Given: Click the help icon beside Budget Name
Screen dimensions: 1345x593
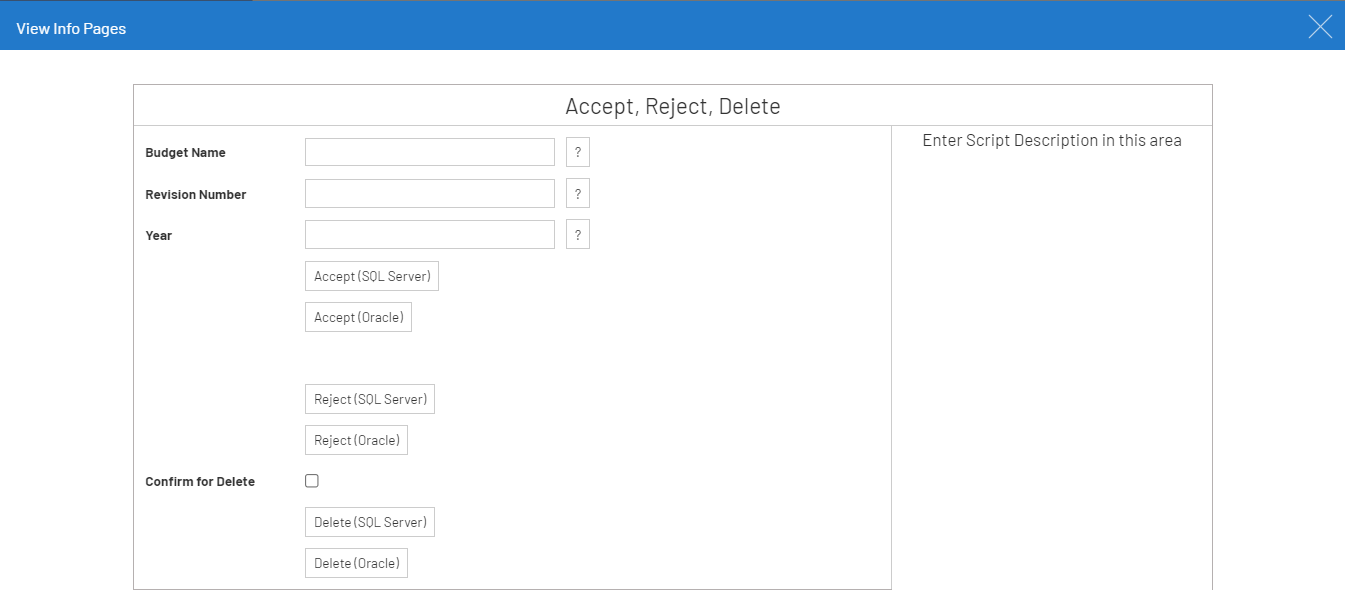Looking at the screenshot, I should click(x=577, y=153).
